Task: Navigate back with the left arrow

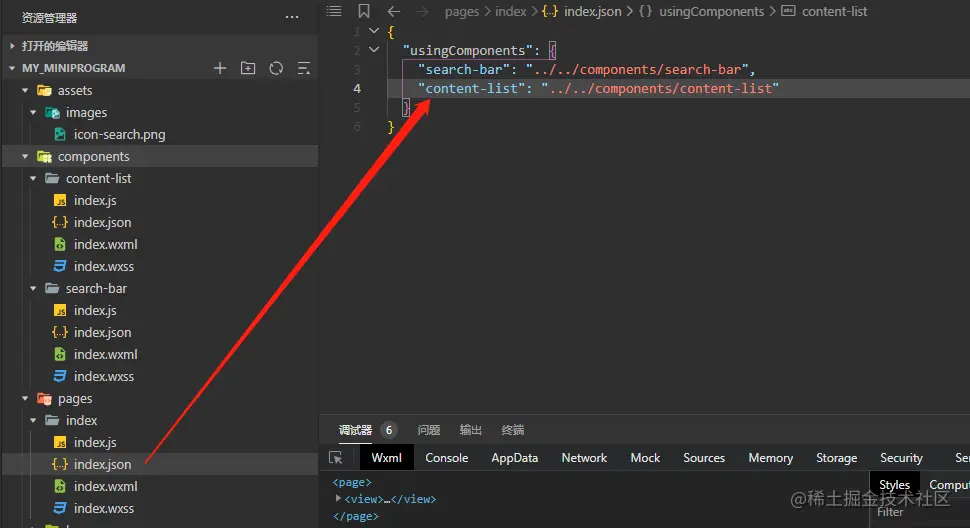Action: click(x=393, y=11)
